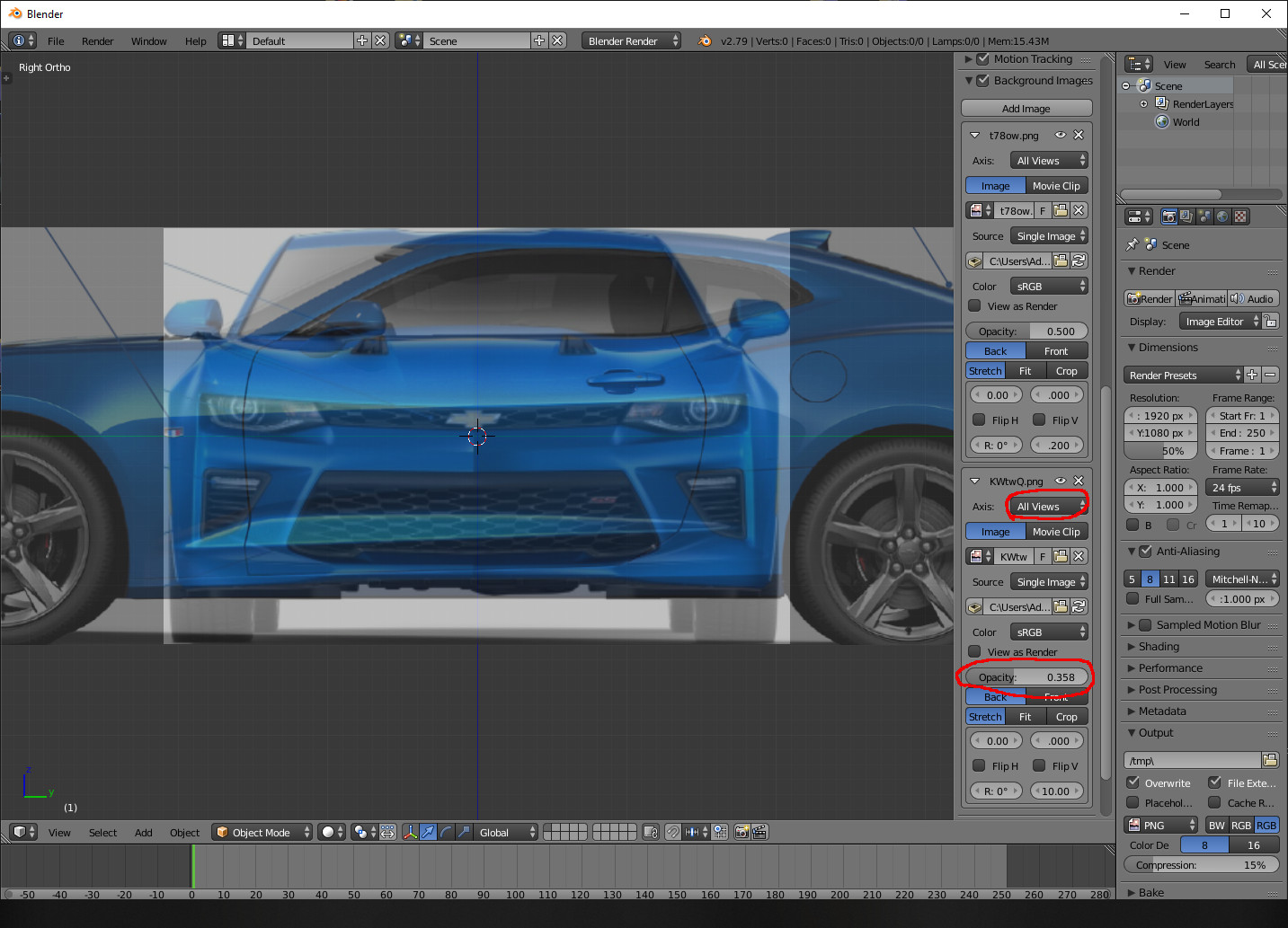
Task: Toggle snap during transform magnet icon
Action: pos(673,832)
